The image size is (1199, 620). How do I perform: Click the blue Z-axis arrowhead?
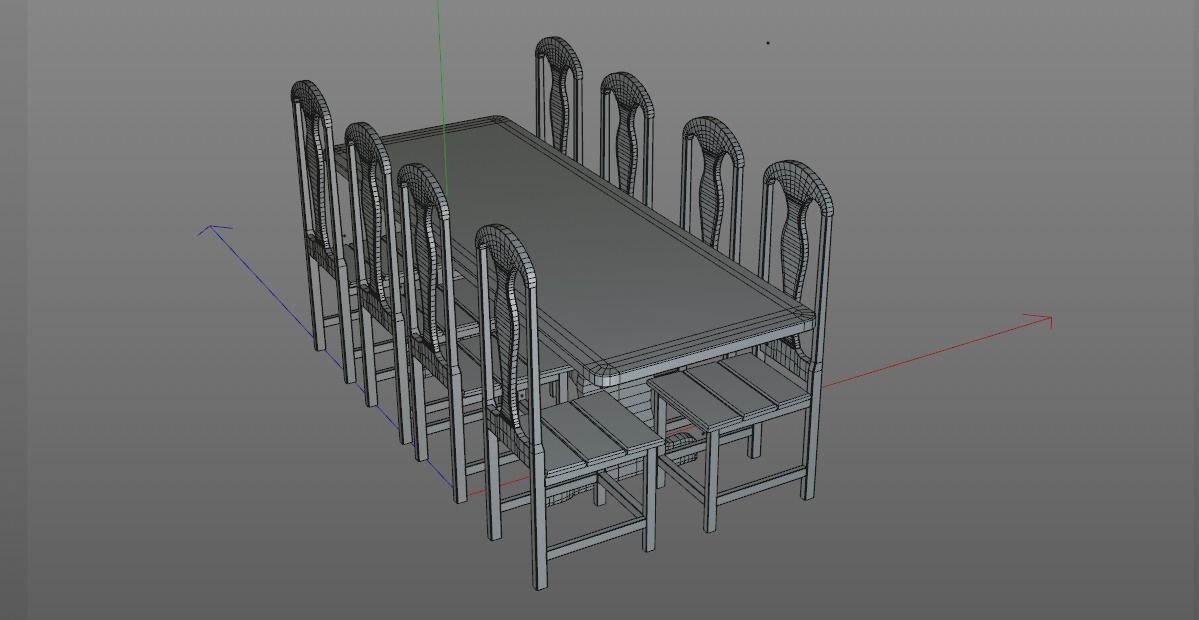[x=213, y=229]
